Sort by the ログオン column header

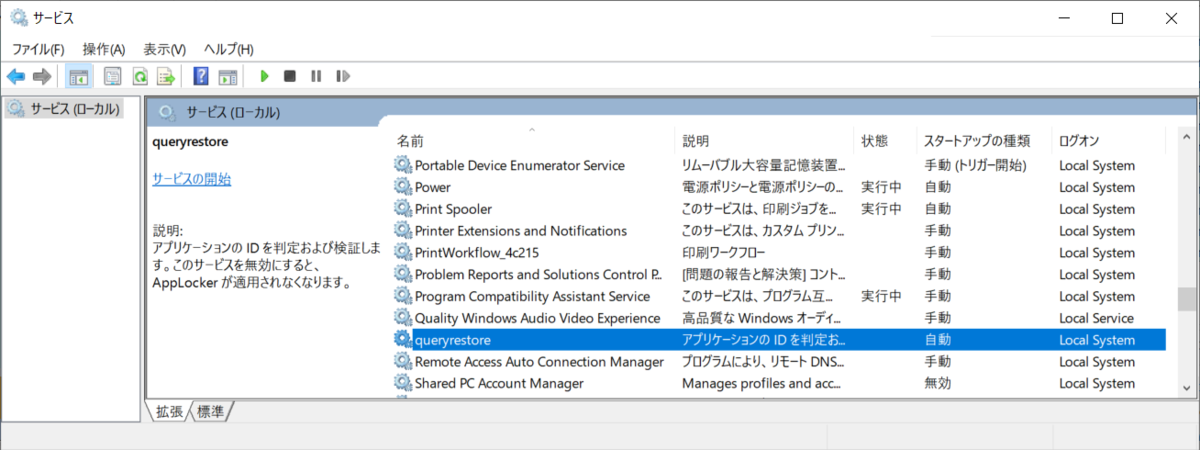pos(1108,141)
